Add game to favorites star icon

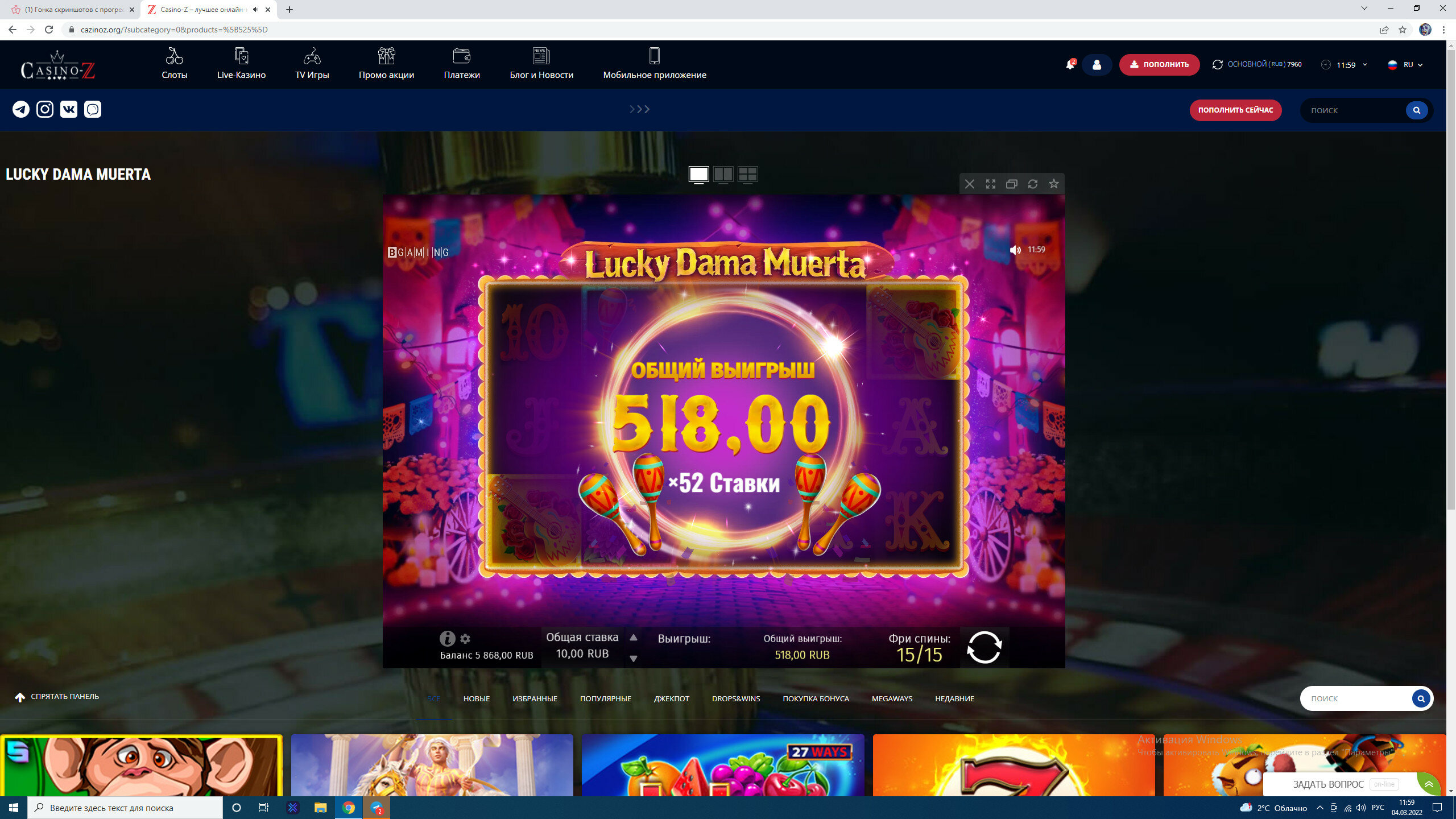click(1053, 184)
